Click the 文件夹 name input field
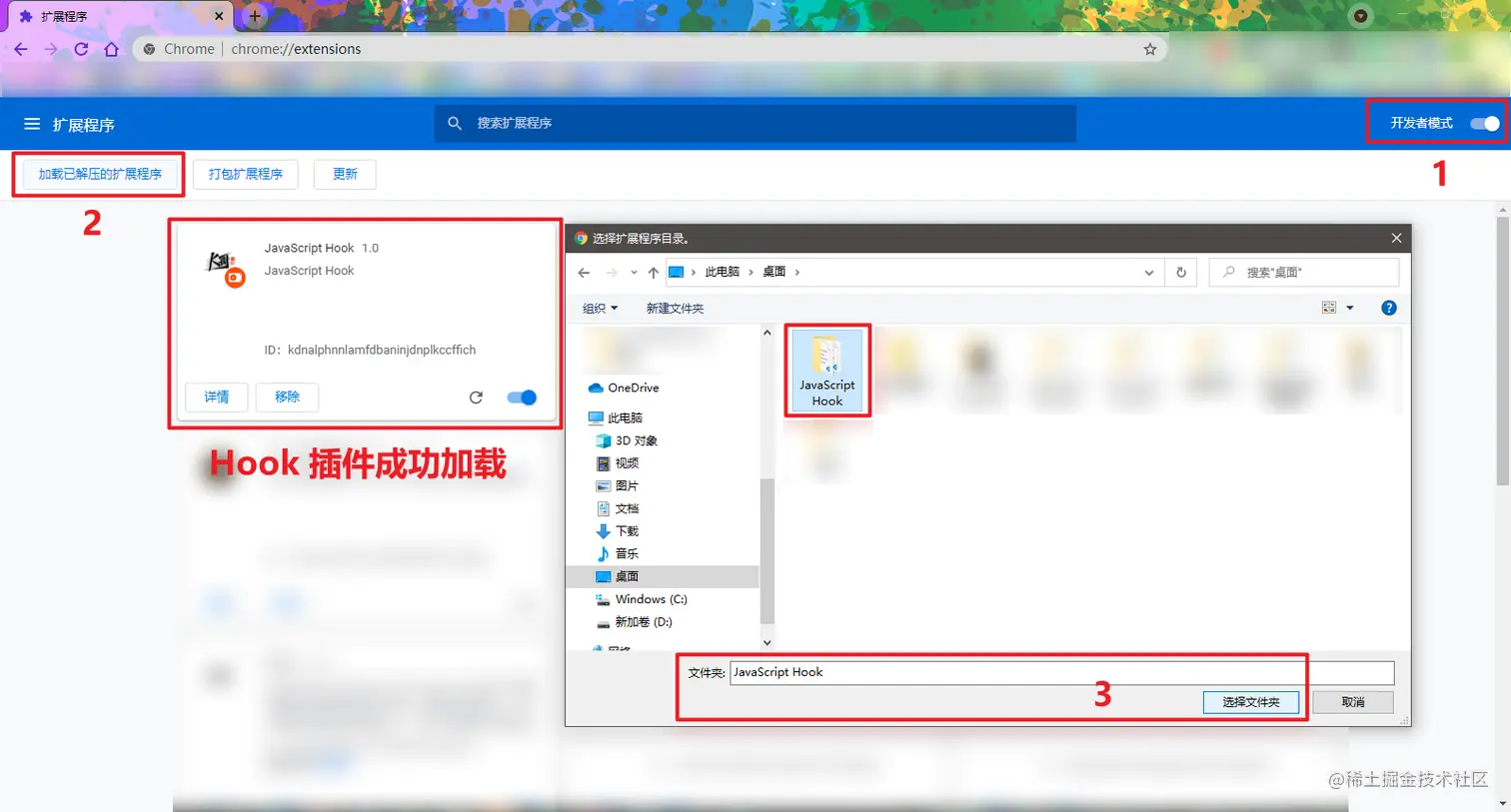 (1061, 672)
